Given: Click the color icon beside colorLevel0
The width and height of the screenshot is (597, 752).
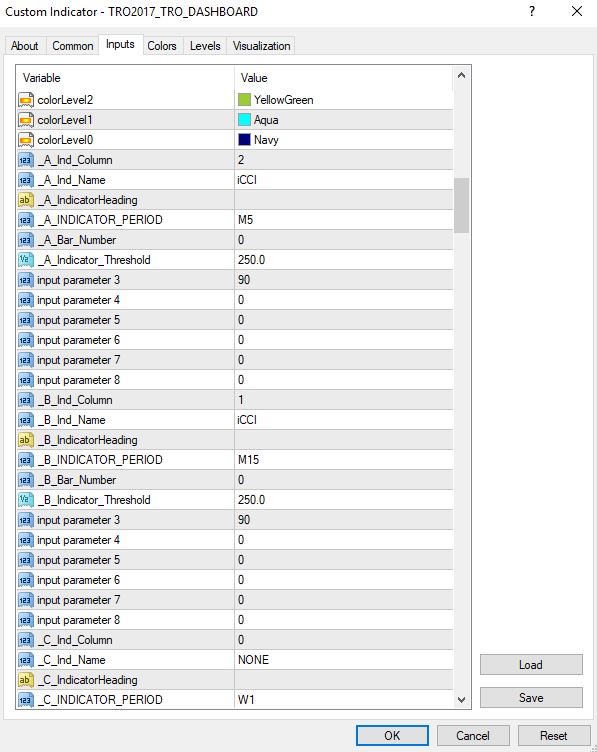Looking at the screenshot, I should (26, 140).
